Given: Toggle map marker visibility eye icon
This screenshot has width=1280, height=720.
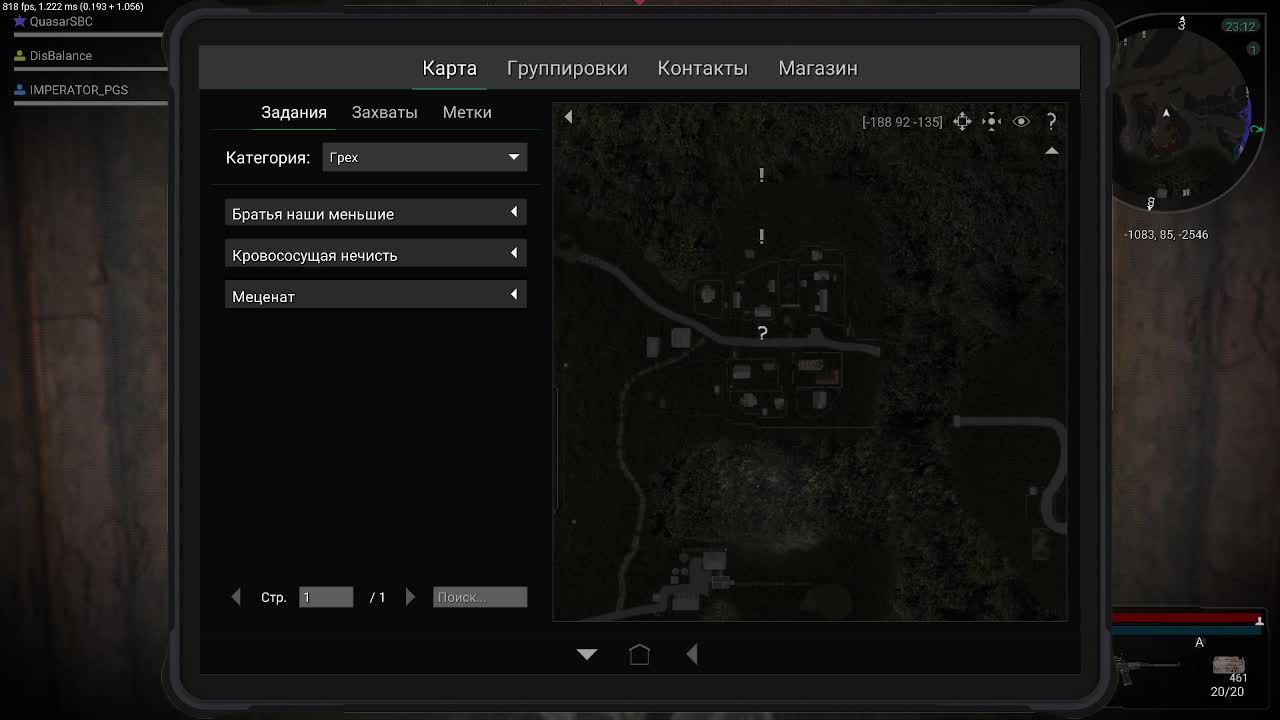Looking at the screenshot, I should [x=1021, y=121].
